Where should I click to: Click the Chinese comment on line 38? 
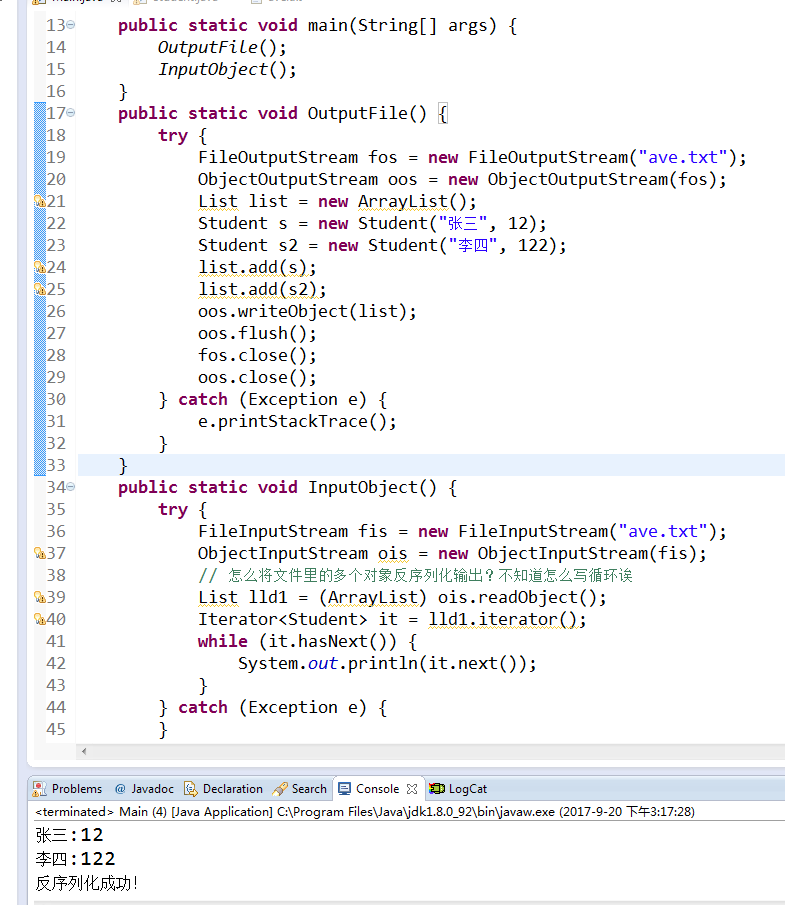pyautogui.click(x=416, y=575)
